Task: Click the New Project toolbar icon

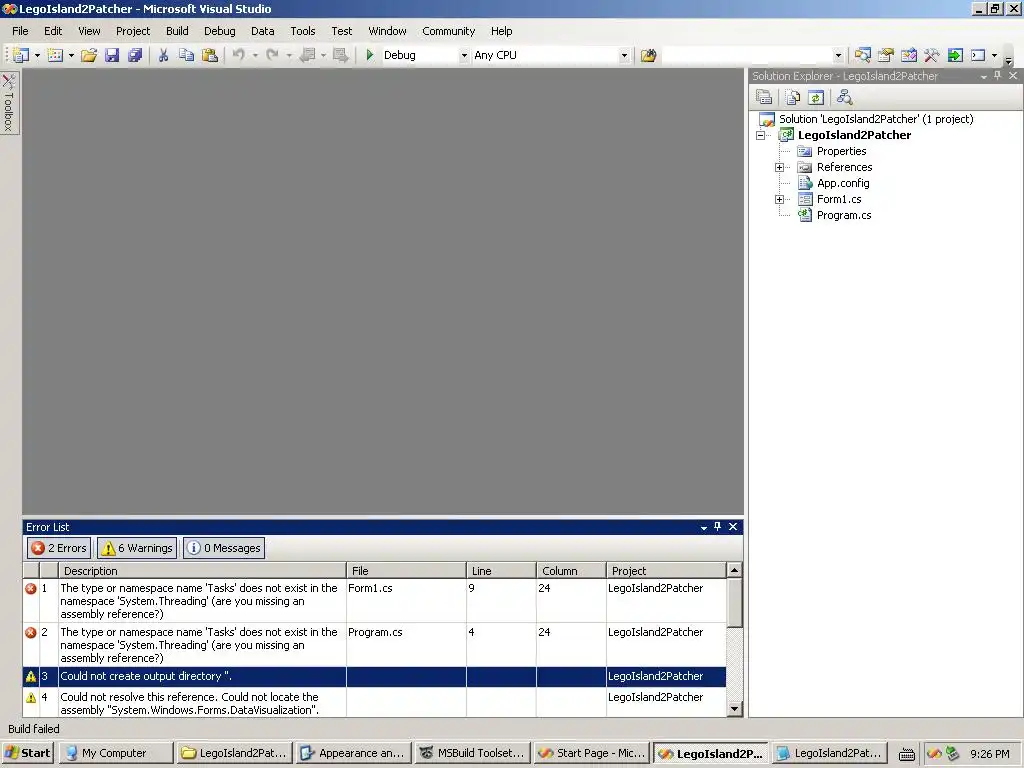Action: click(x=21, y=56)
